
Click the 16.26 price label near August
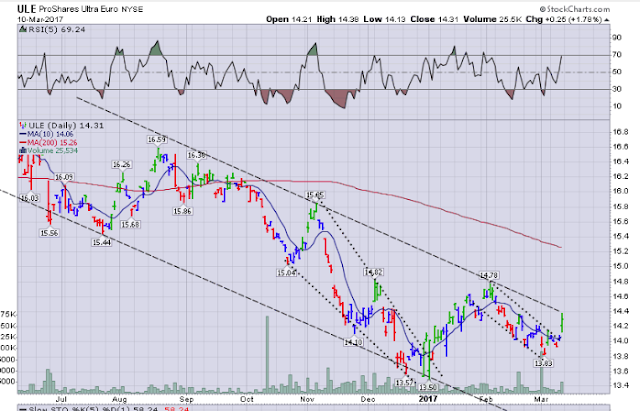(x=121, y=164)
